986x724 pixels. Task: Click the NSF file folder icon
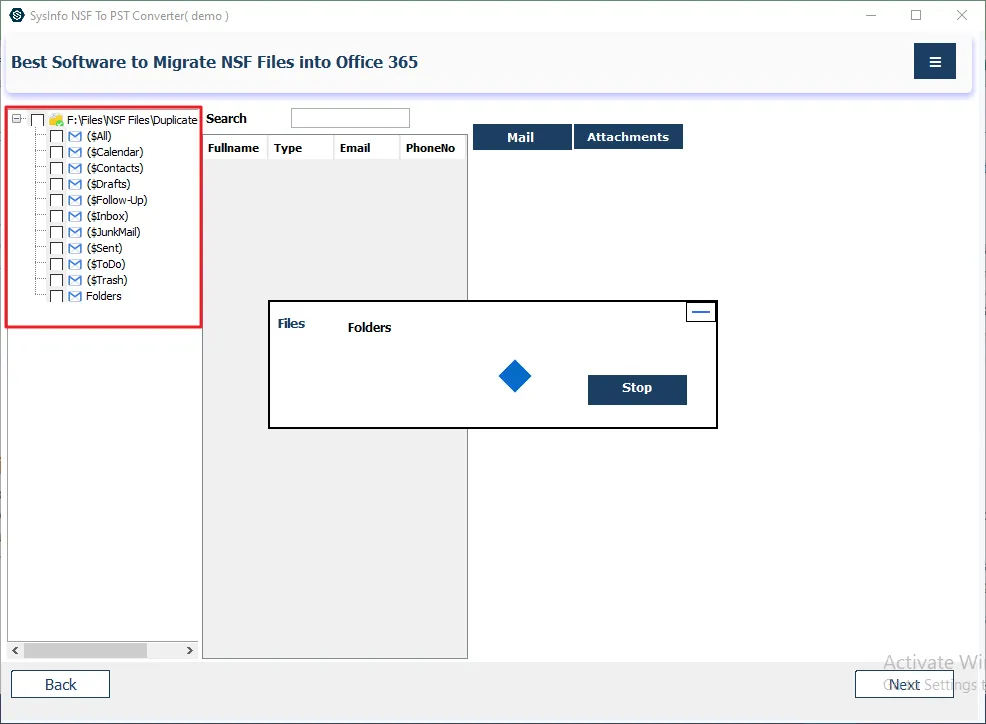[x=56, y=120]
